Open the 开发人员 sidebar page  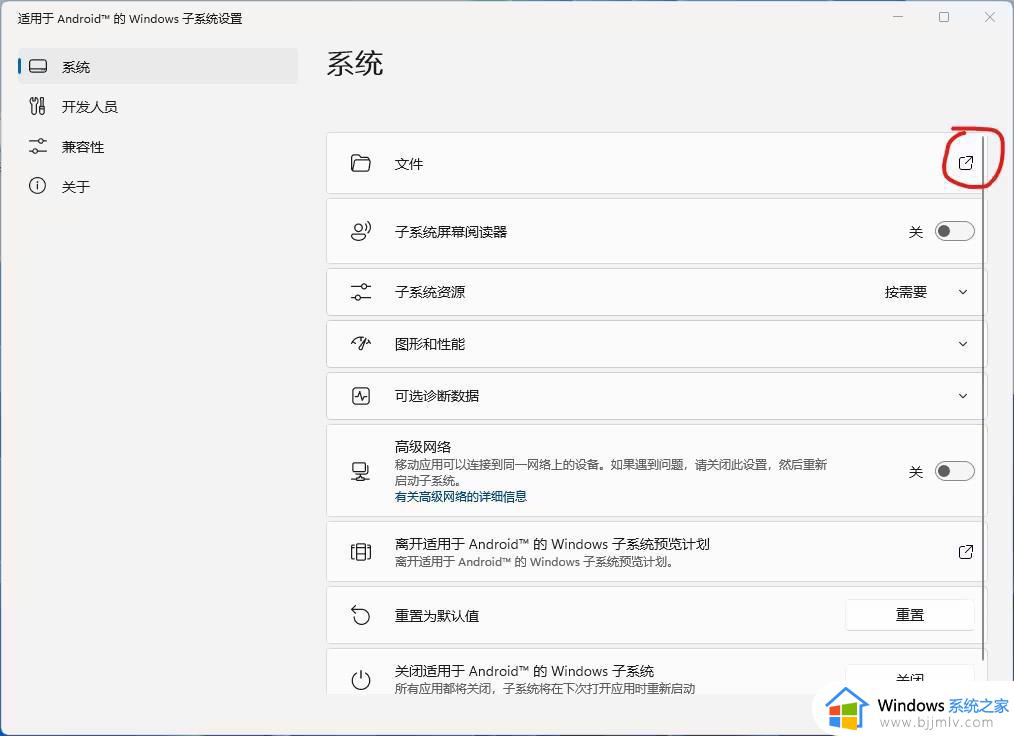(158, 106)
